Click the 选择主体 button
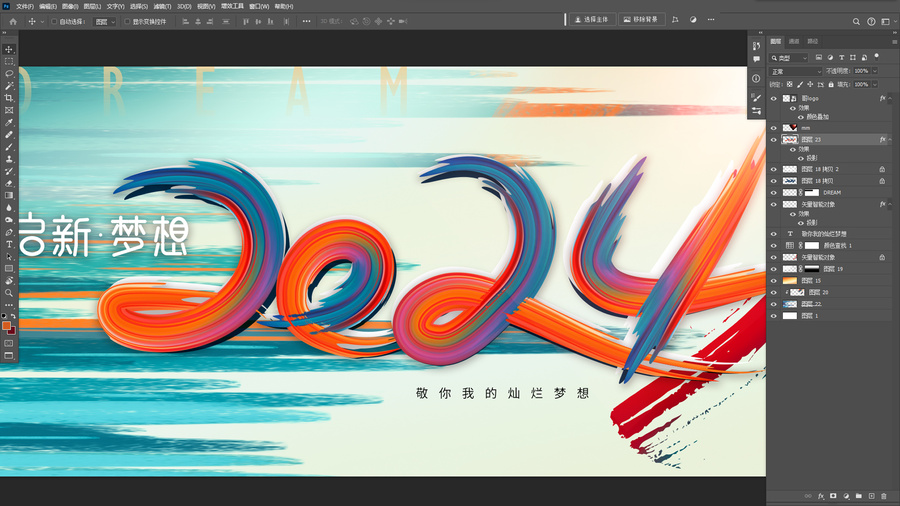Viewport: 900px width, 506px height. click(x=592, y=20)
